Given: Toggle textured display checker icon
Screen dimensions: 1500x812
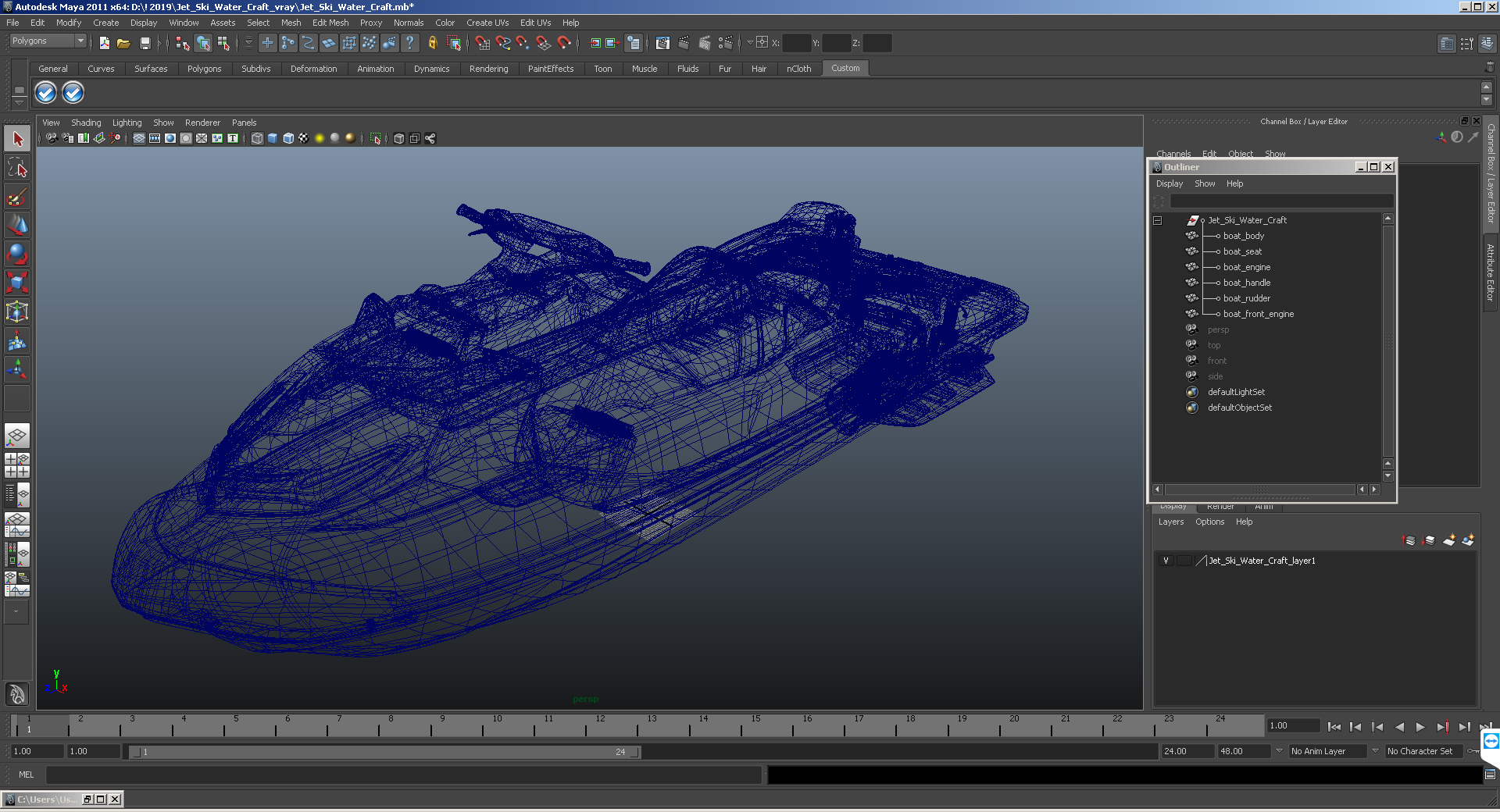Looking at the screenshot, I should [304, 138].
